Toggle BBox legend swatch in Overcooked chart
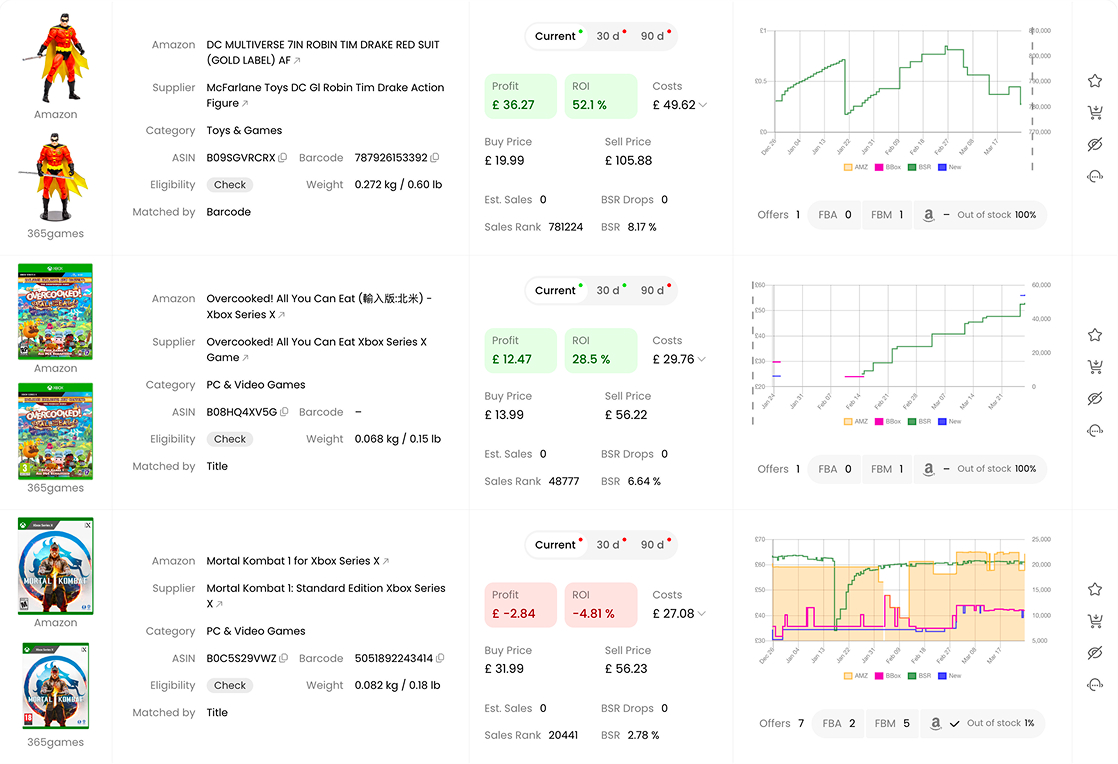 tap(880, 422)
